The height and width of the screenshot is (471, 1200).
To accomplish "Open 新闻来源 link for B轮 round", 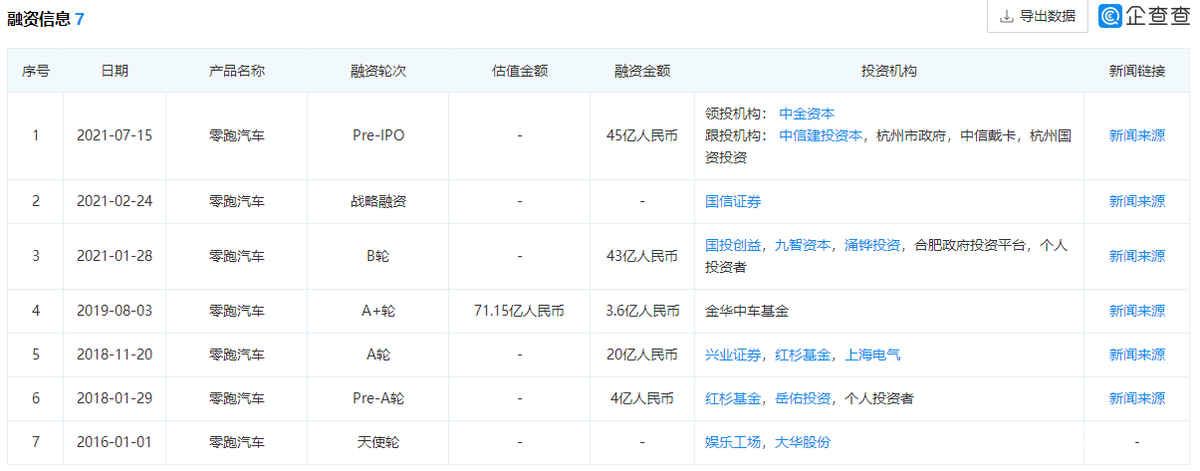I will (x=1137, y=256).
